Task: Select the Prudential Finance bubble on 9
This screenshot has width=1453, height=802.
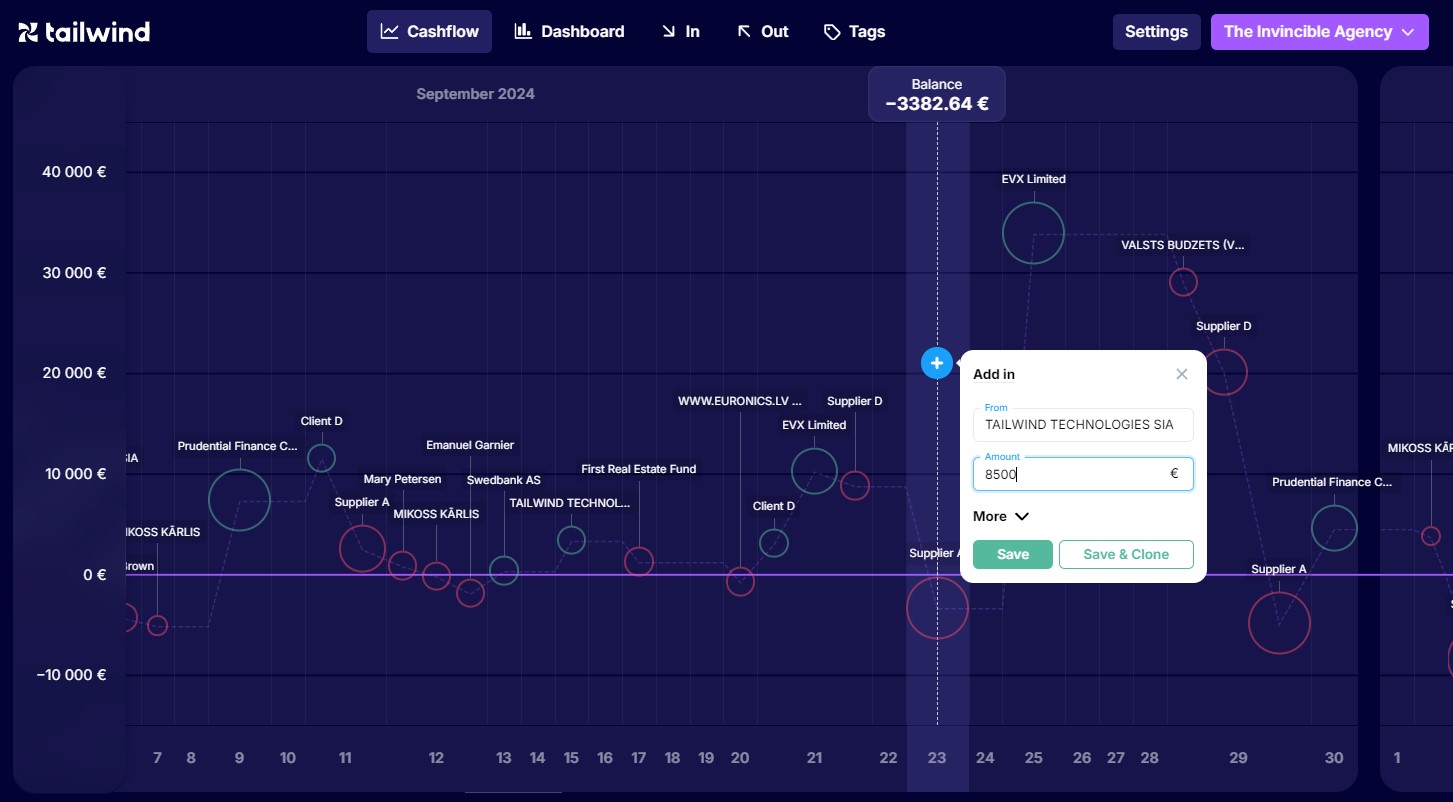Action: point(239,499)
